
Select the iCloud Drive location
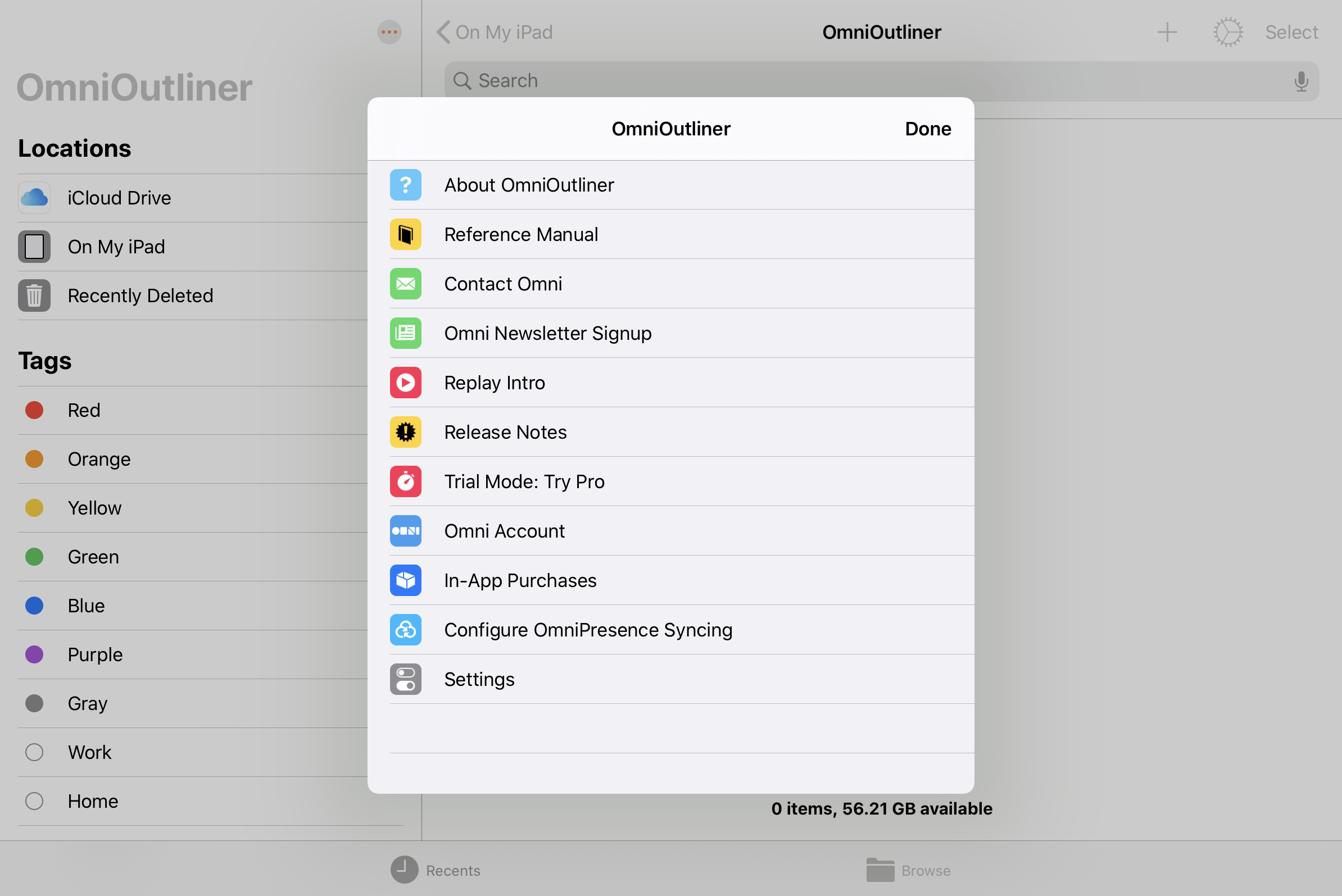[119, 198]
